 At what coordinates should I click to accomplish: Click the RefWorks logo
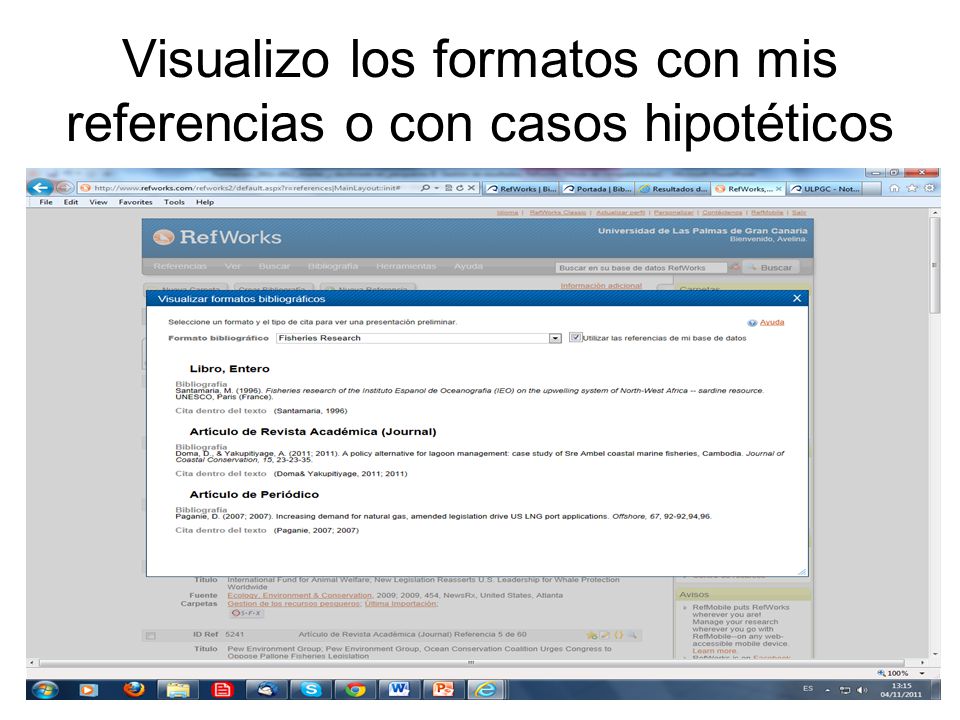point(217,237)
